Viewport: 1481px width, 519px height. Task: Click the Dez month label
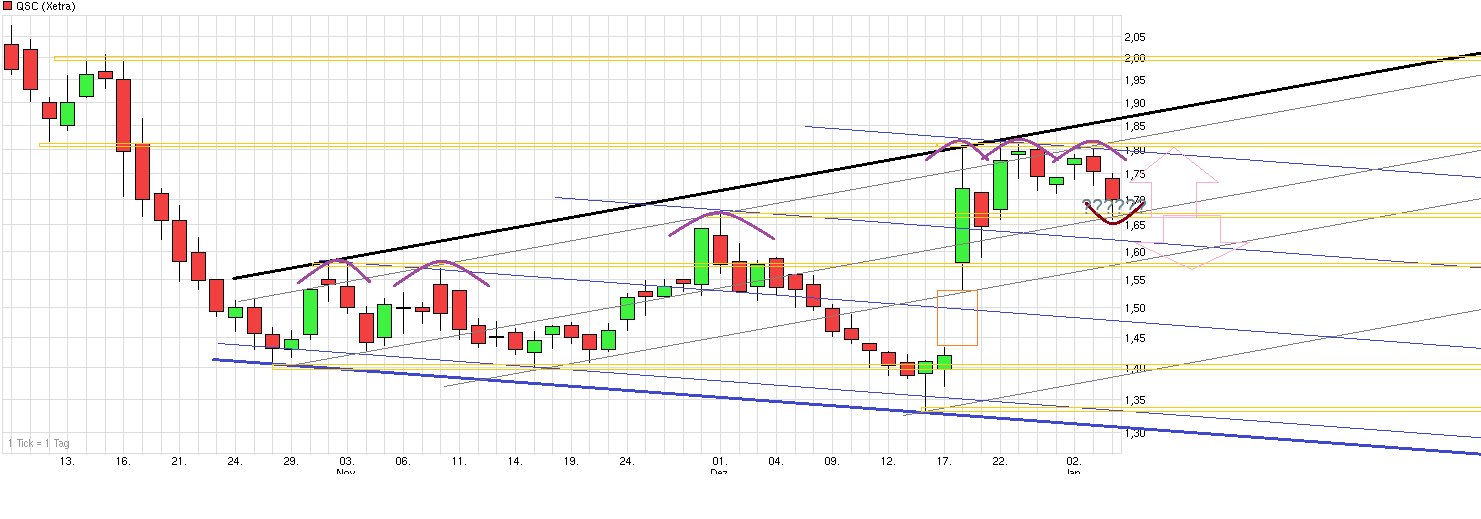point(719,471)
